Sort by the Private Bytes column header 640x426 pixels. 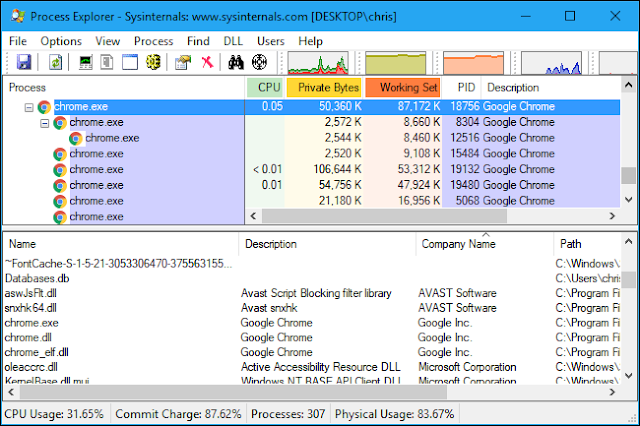[324, 87]
